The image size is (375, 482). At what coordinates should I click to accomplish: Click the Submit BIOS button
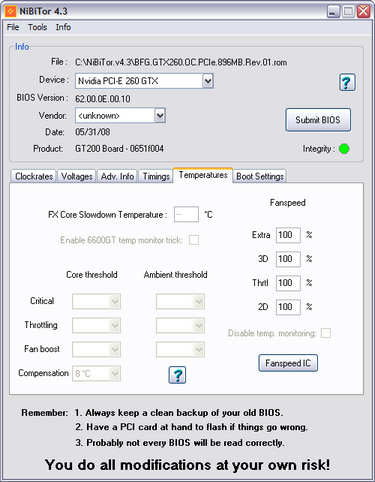tap(318, 120)
